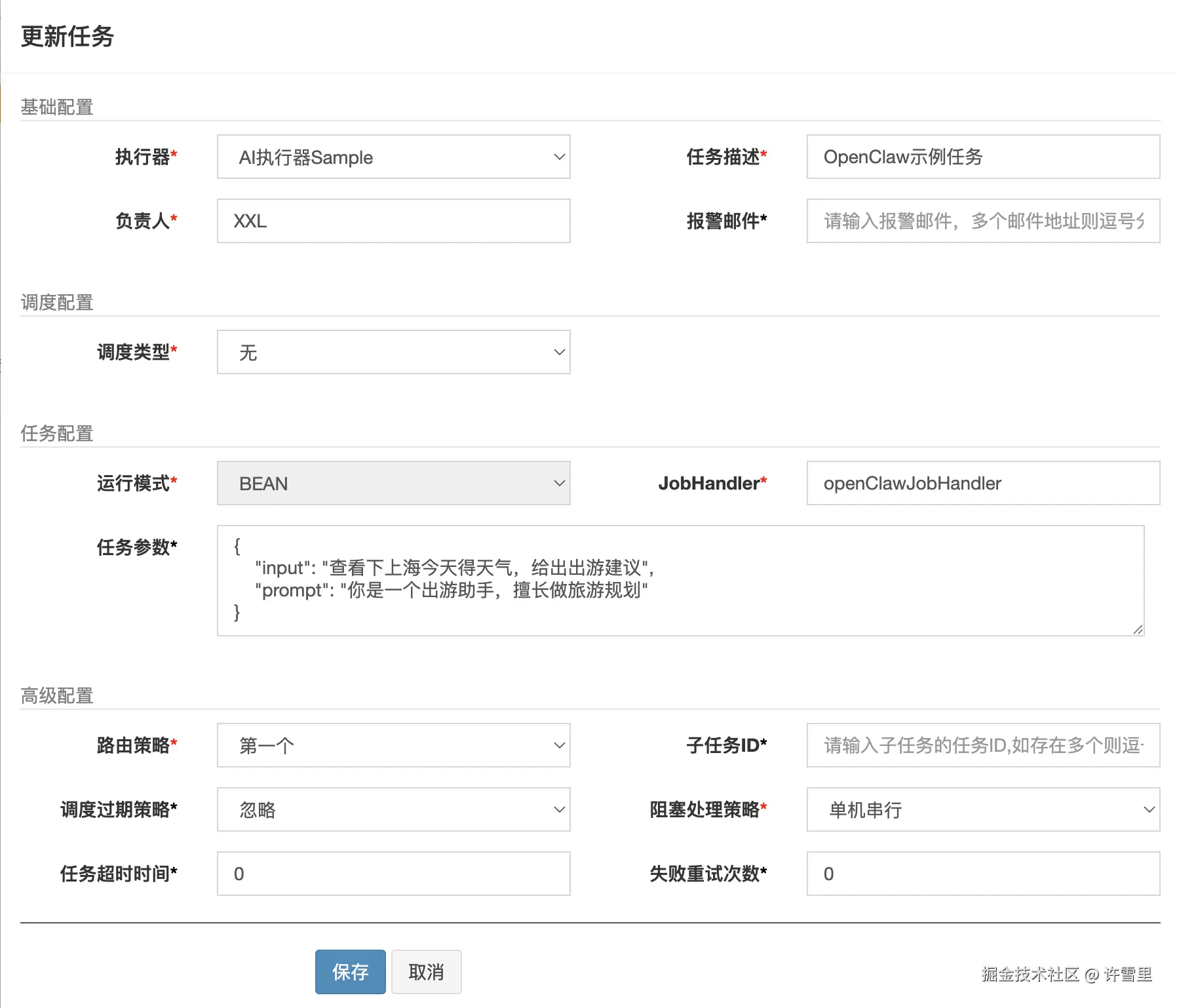1177x1008 pixels.
Task: Click the textarea resize handle
Action: point(1139,629)
